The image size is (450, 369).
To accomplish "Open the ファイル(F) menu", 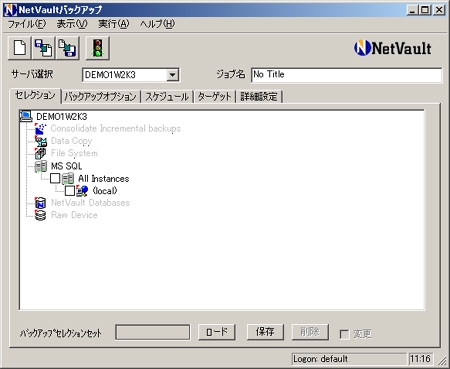I will (27, 24).
